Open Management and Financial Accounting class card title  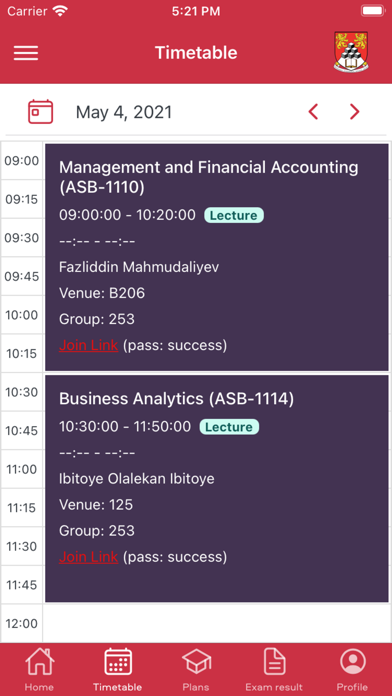[209, 177]
